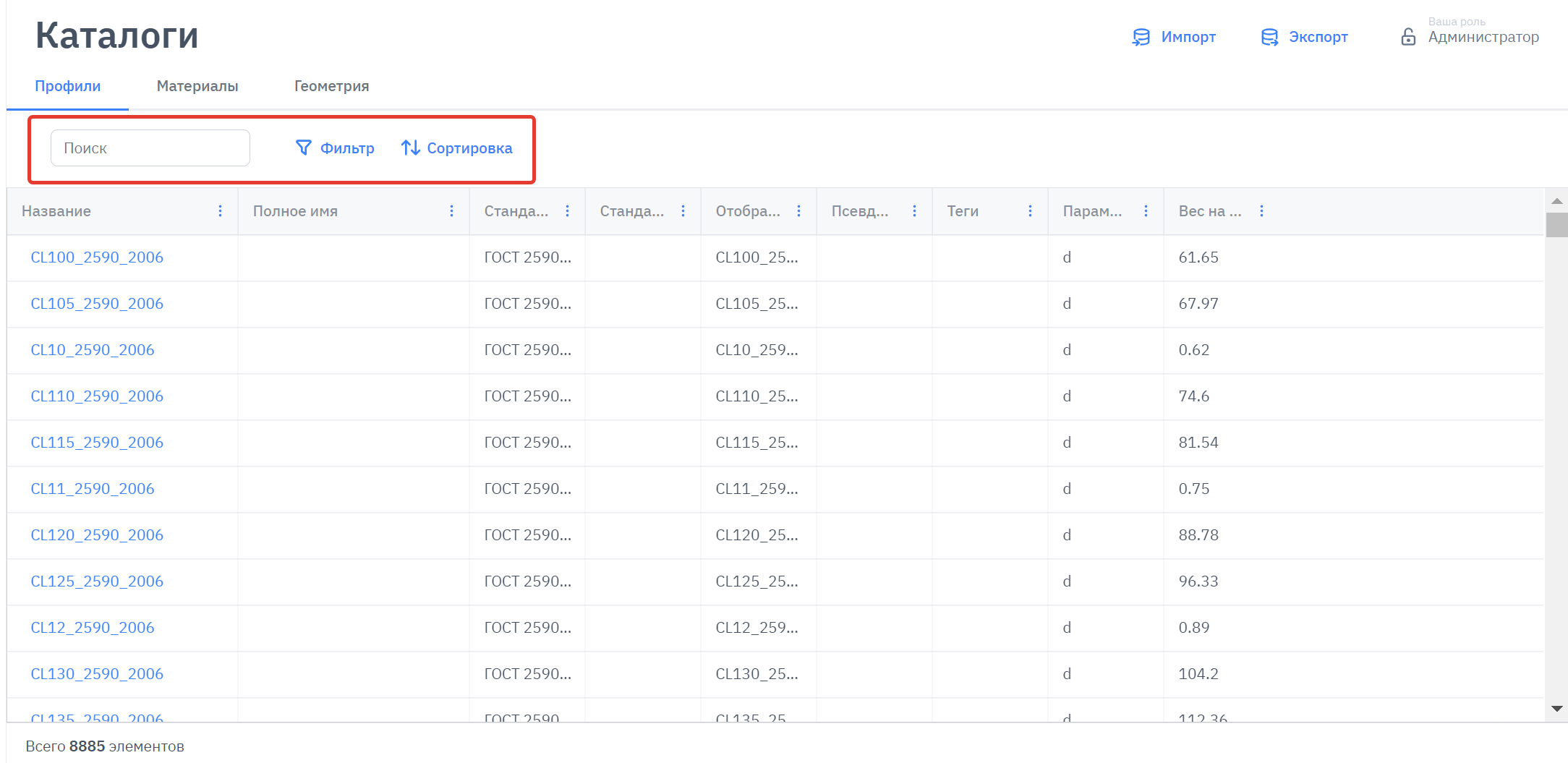
Task: Open profile CL130_2590_2006
Action: 97,674
